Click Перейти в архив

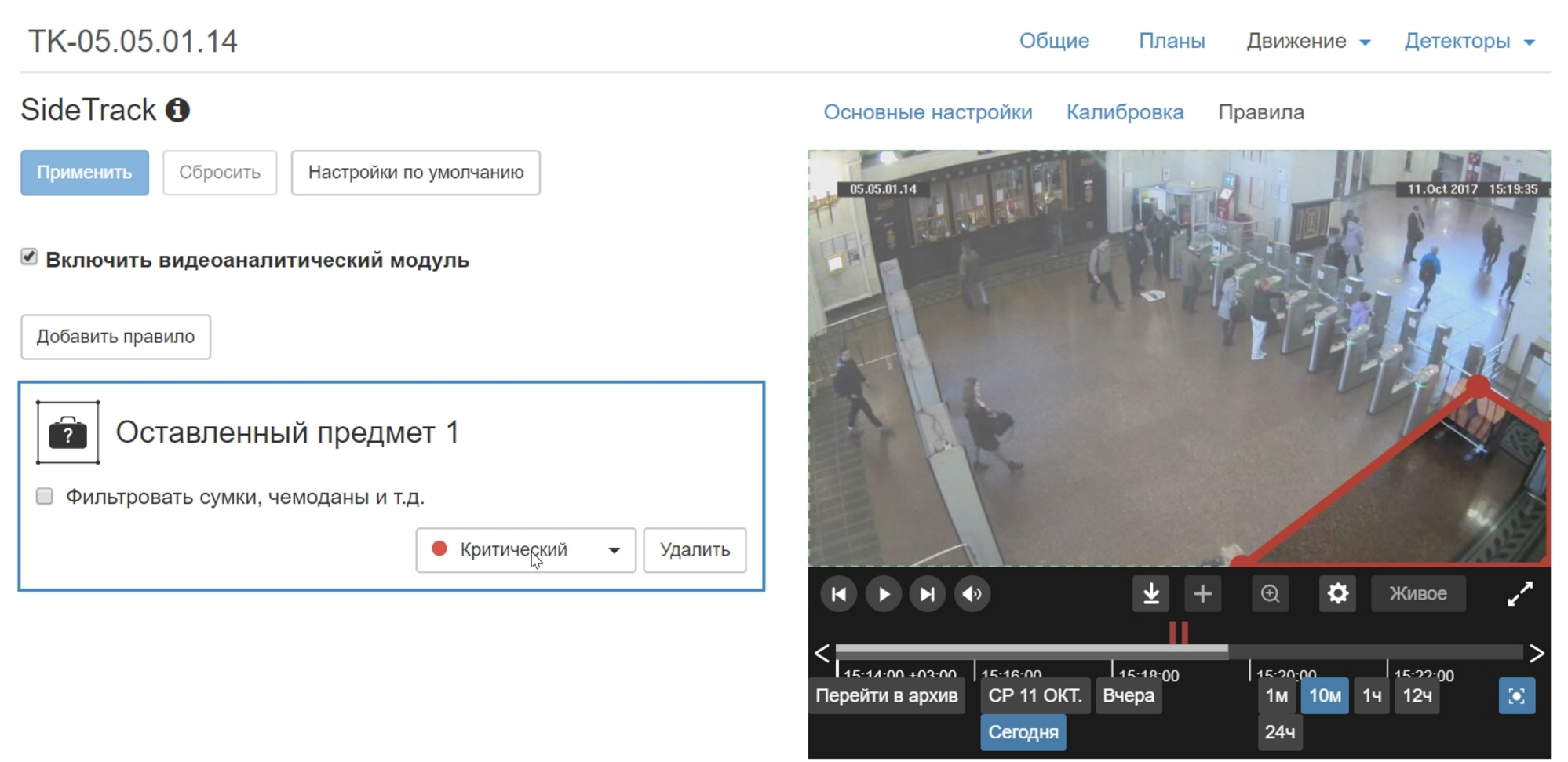click(887, 696)
